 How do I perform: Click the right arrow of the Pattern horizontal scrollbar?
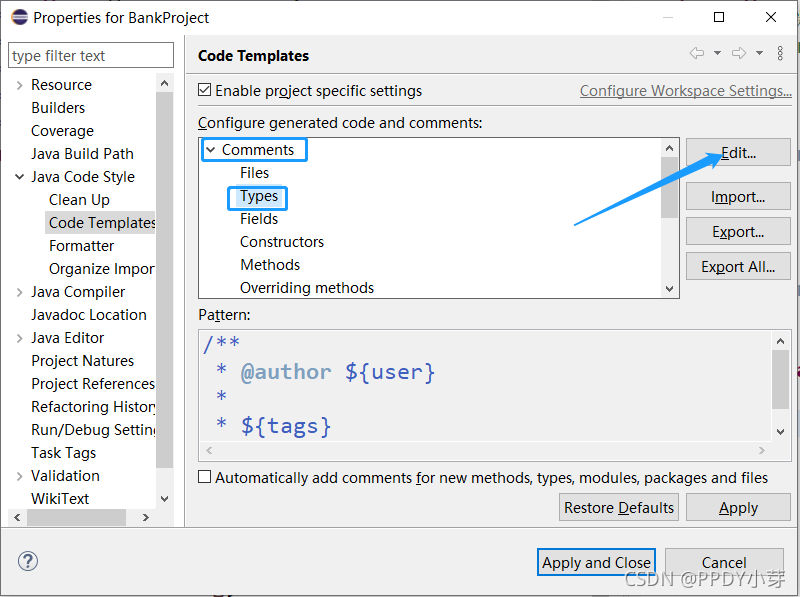762,450
